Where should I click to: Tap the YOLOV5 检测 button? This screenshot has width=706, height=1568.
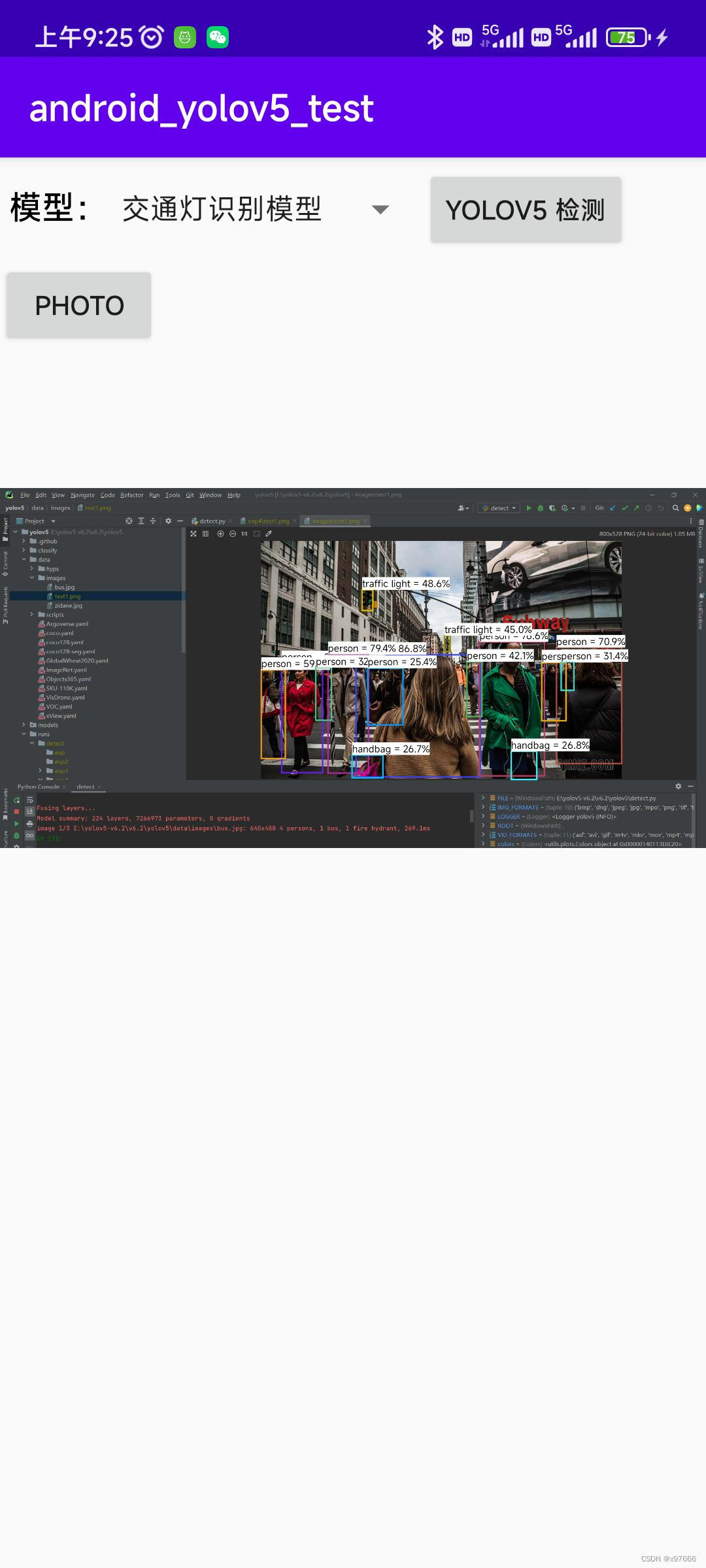[x=526, y=210]
